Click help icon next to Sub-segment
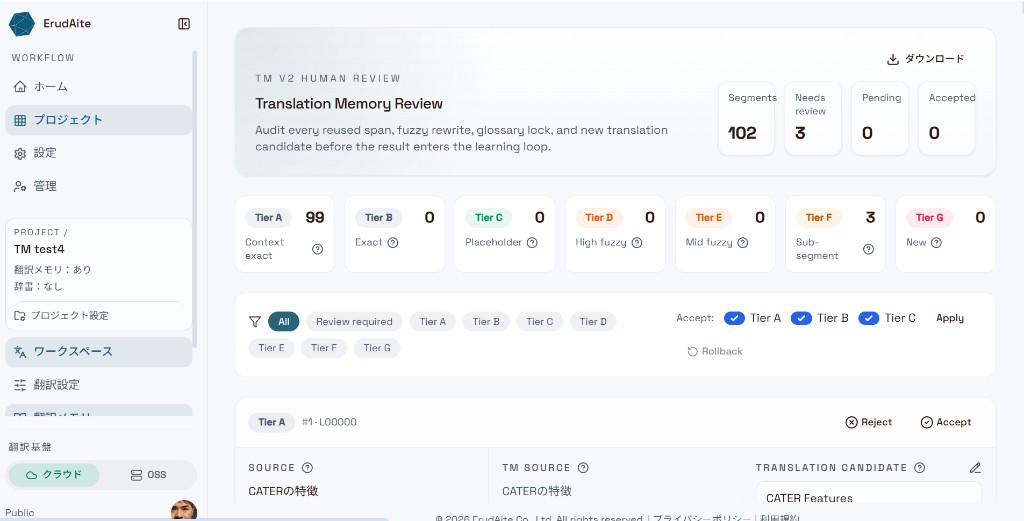 coord(868,249)
